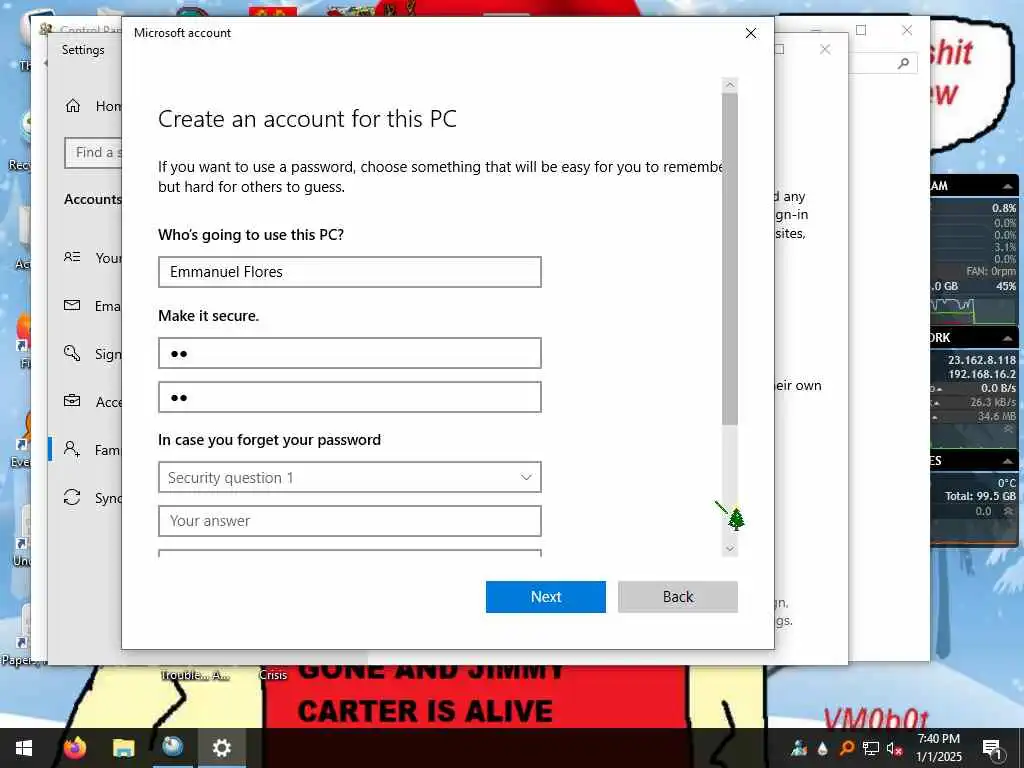
Task: Collapse the RAM section in the gadget
Action: click(x=1007, y=186)
